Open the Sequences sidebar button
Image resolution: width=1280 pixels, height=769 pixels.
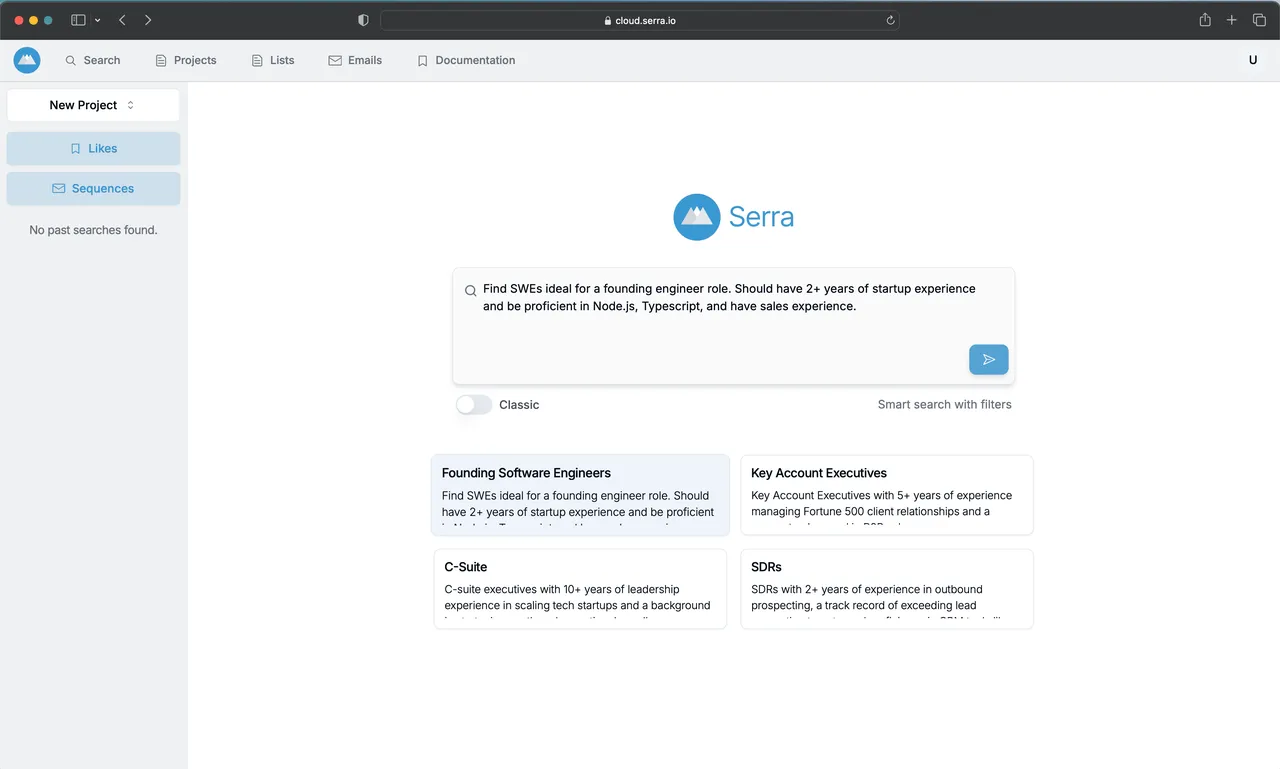pos(93,188)
